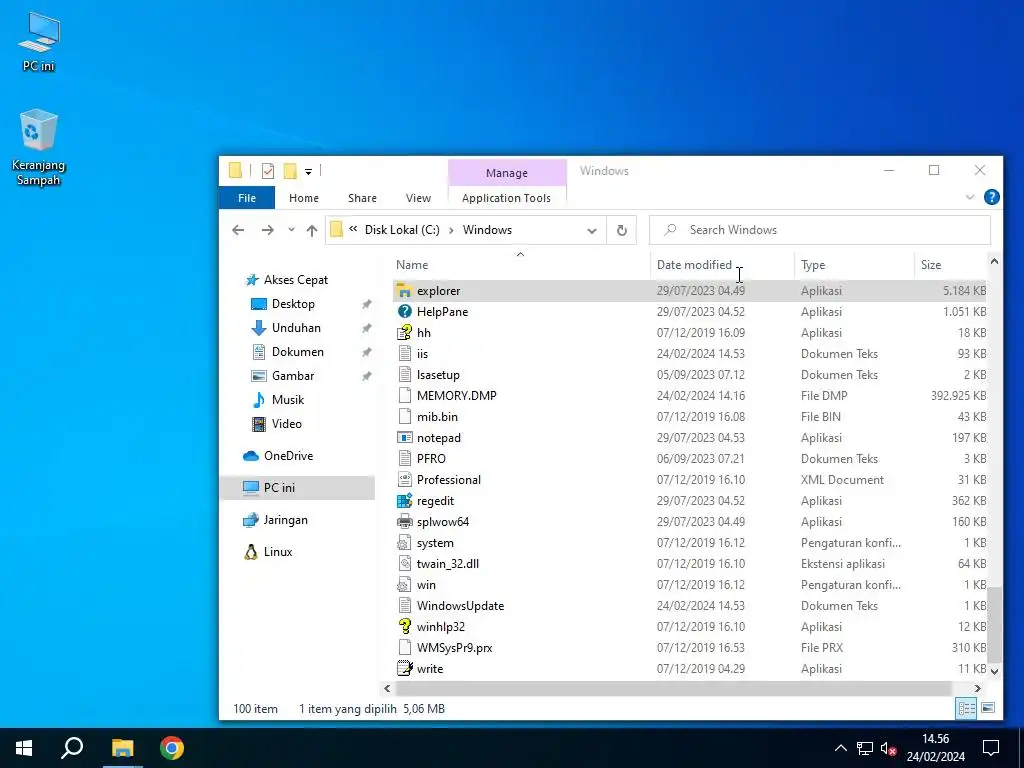Viewport: 1024px width, 768px height.
Task: Go back with the Back arrow
Action: (238, 230)
